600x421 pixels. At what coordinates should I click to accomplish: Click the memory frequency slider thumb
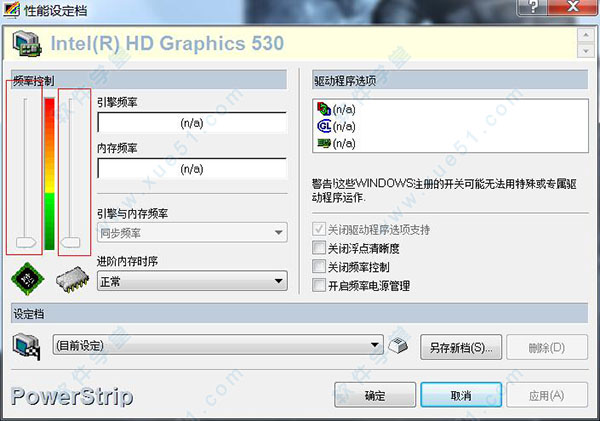[71, 241]
